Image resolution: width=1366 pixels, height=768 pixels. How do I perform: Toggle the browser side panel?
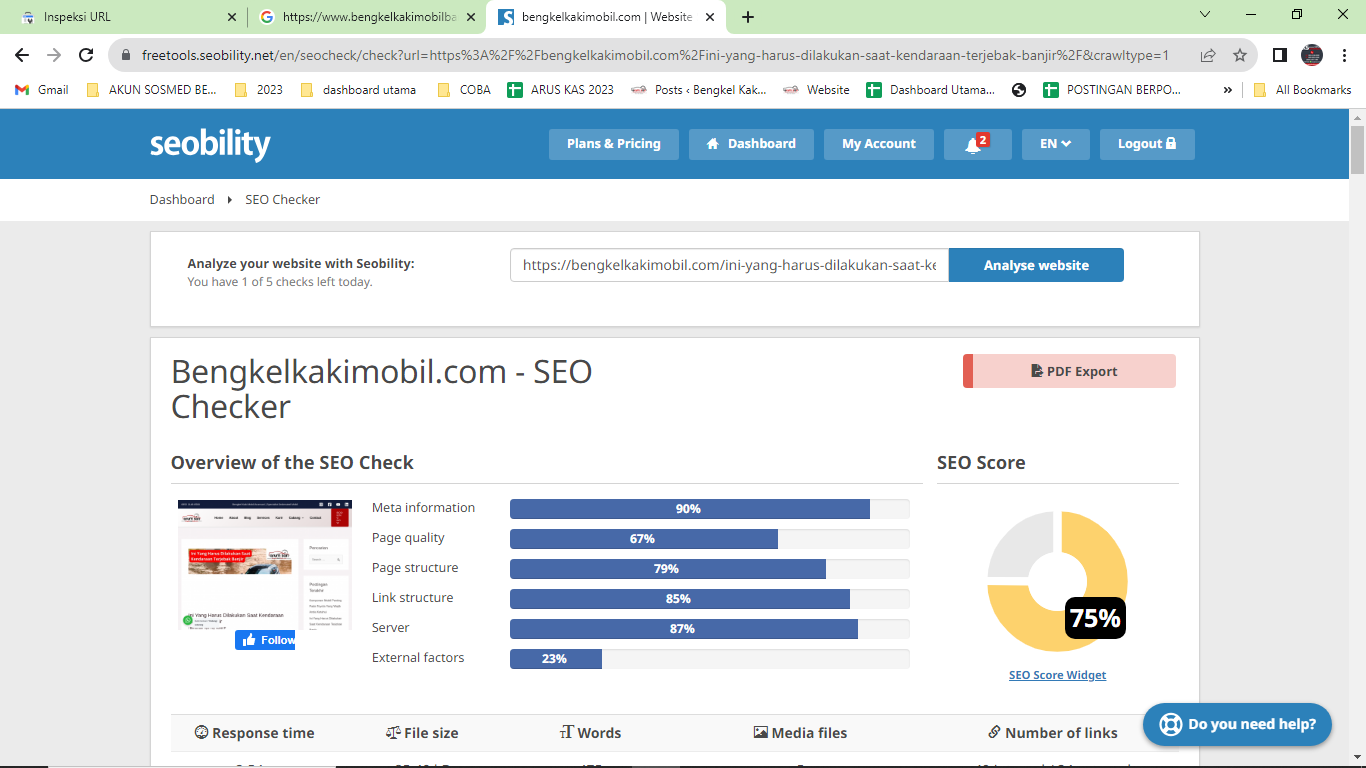click(1280, 56)
